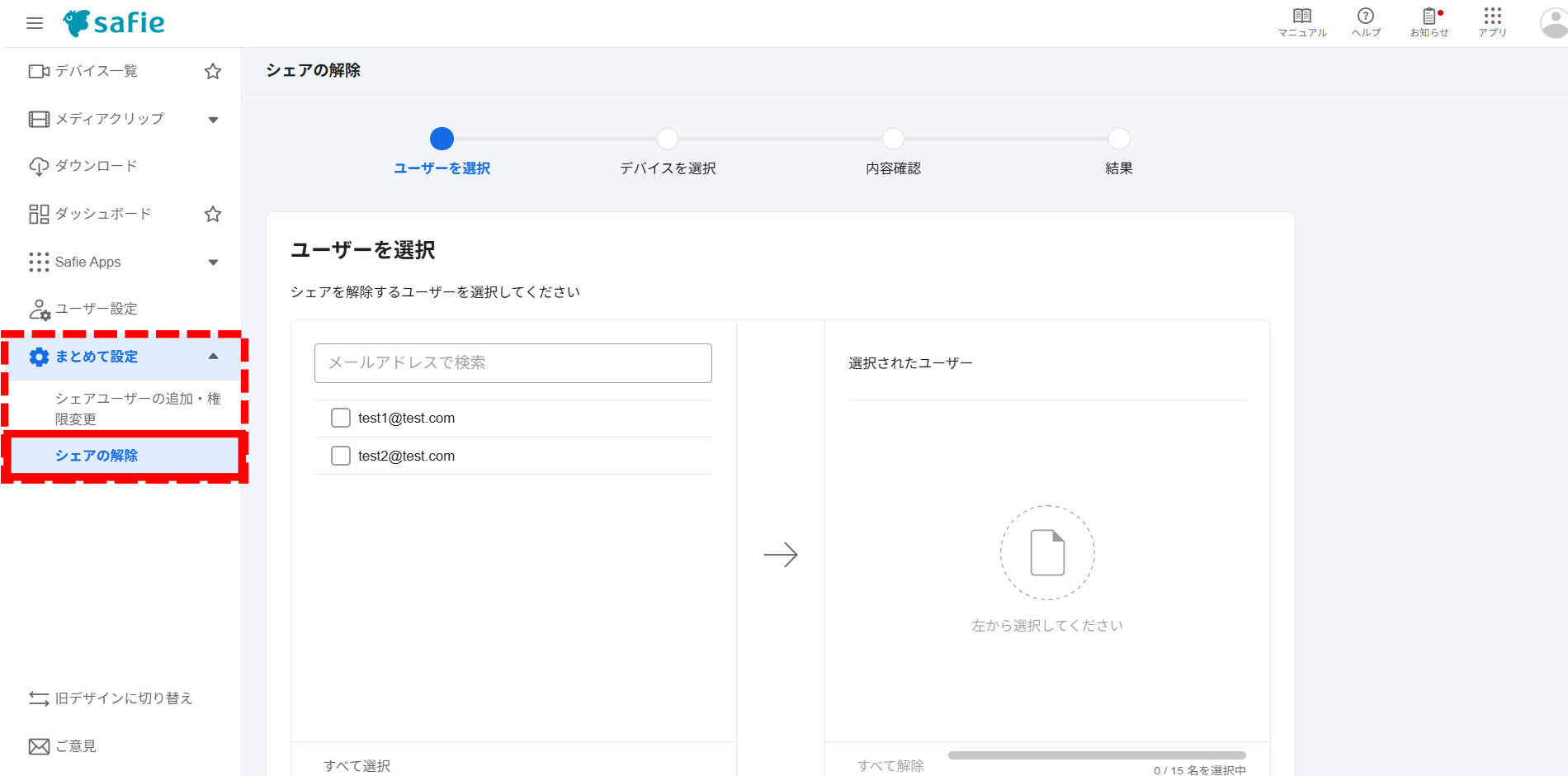Click the selected-users progress bar
This screenshot has width=1568, height=776.
point(1097,755)
